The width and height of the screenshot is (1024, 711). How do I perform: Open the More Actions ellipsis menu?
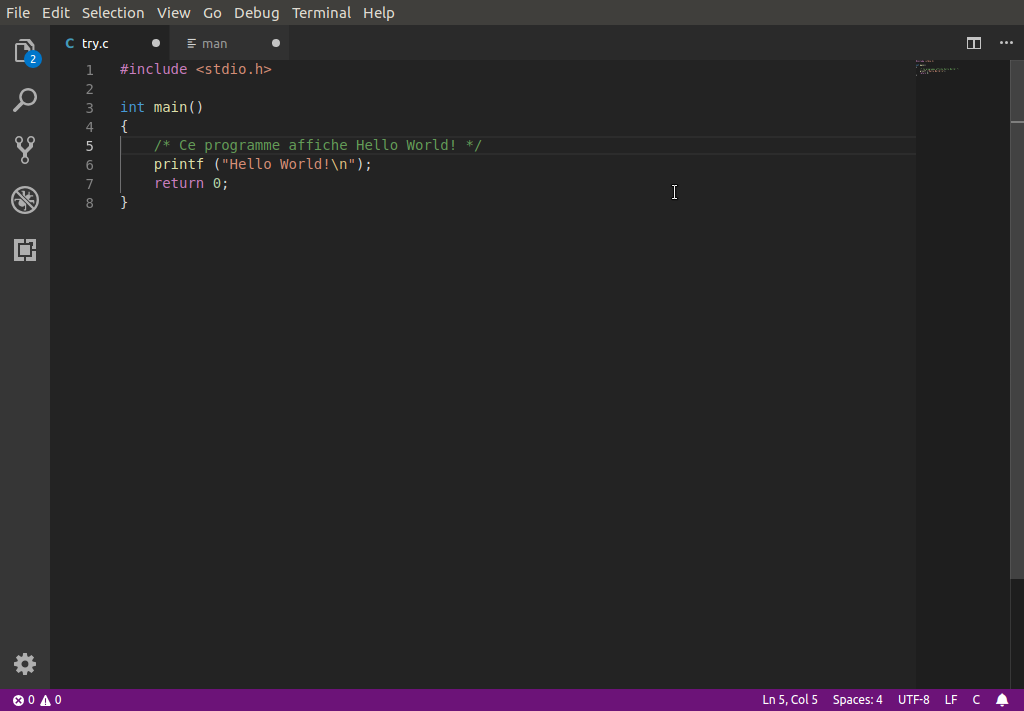tap(1006, 43)
